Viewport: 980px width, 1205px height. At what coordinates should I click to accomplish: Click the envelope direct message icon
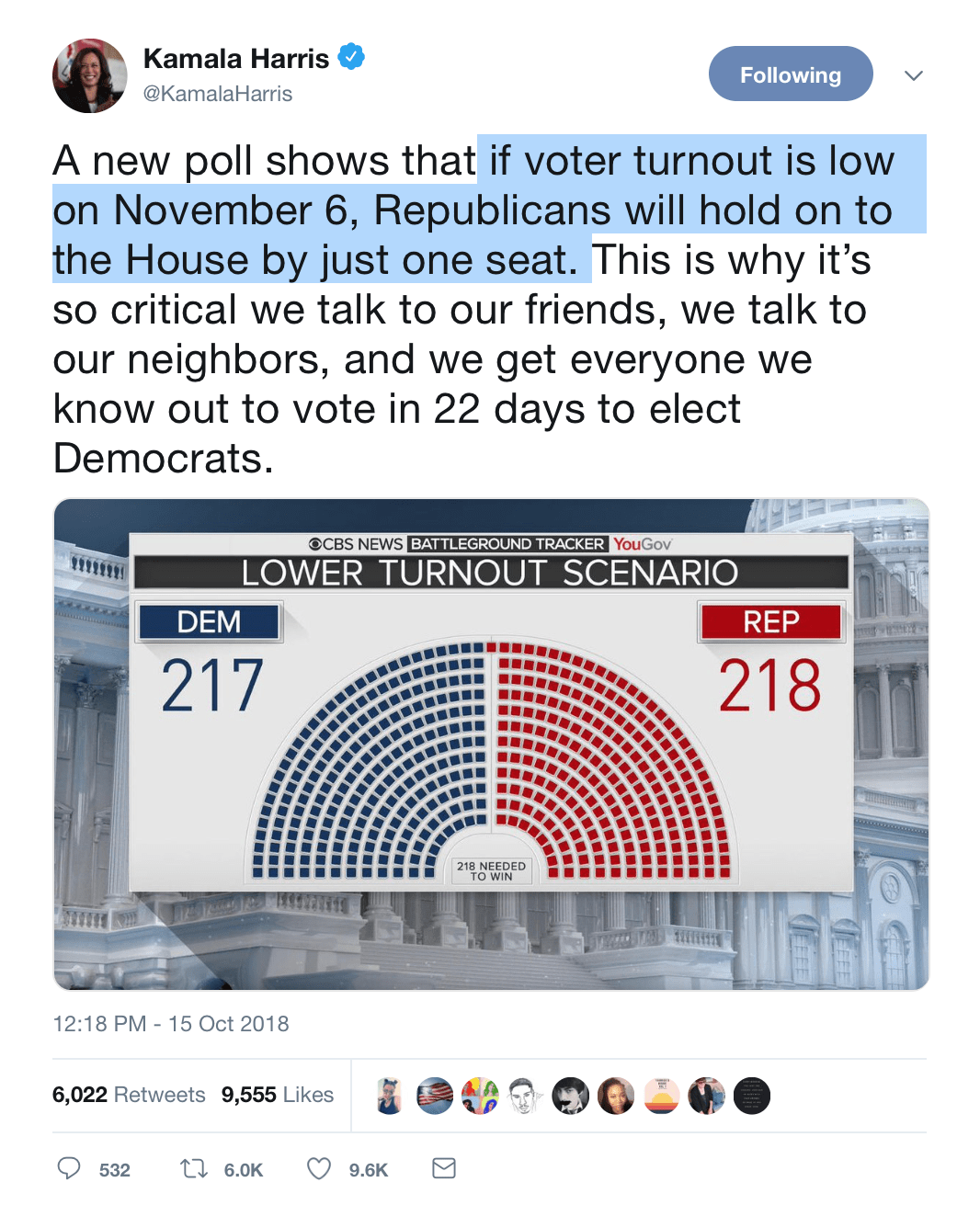coord(444,1168)
